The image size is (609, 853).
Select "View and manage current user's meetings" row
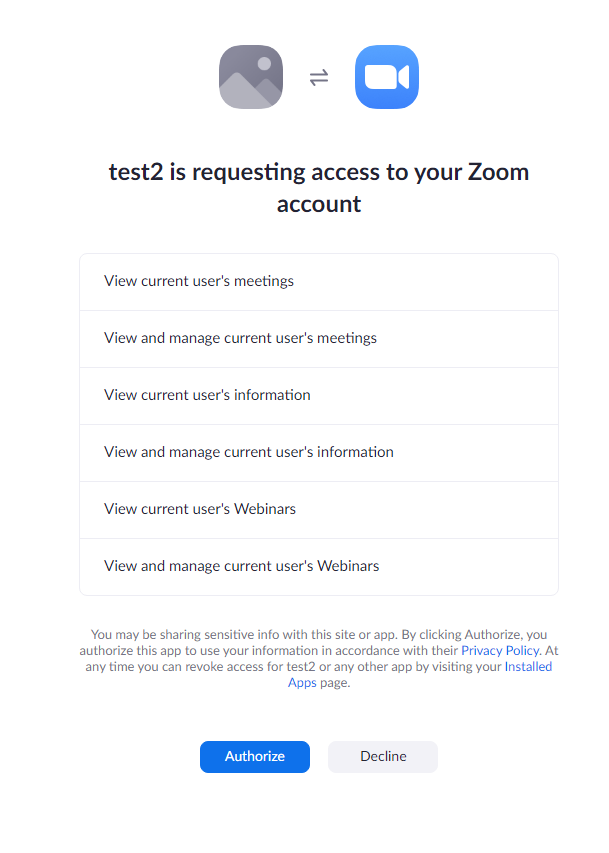pos(240,338)
